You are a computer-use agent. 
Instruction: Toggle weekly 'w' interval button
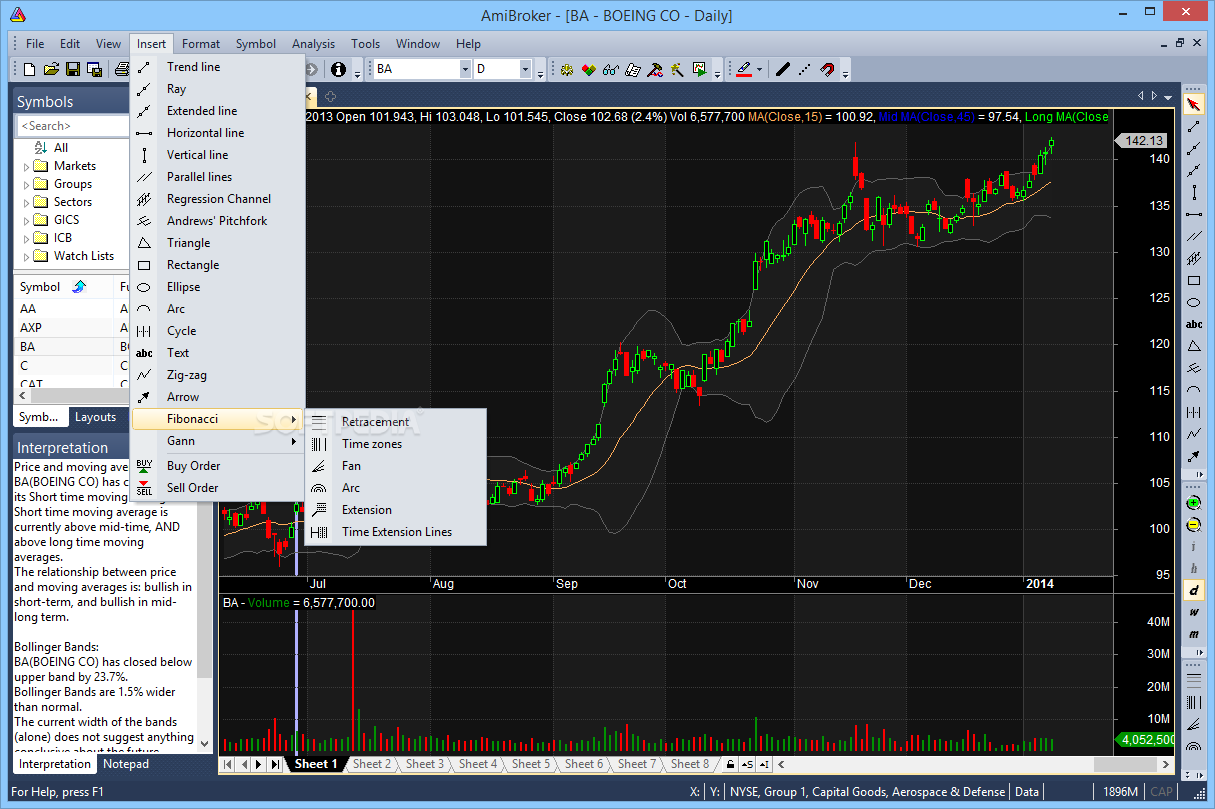[1194, 612]
